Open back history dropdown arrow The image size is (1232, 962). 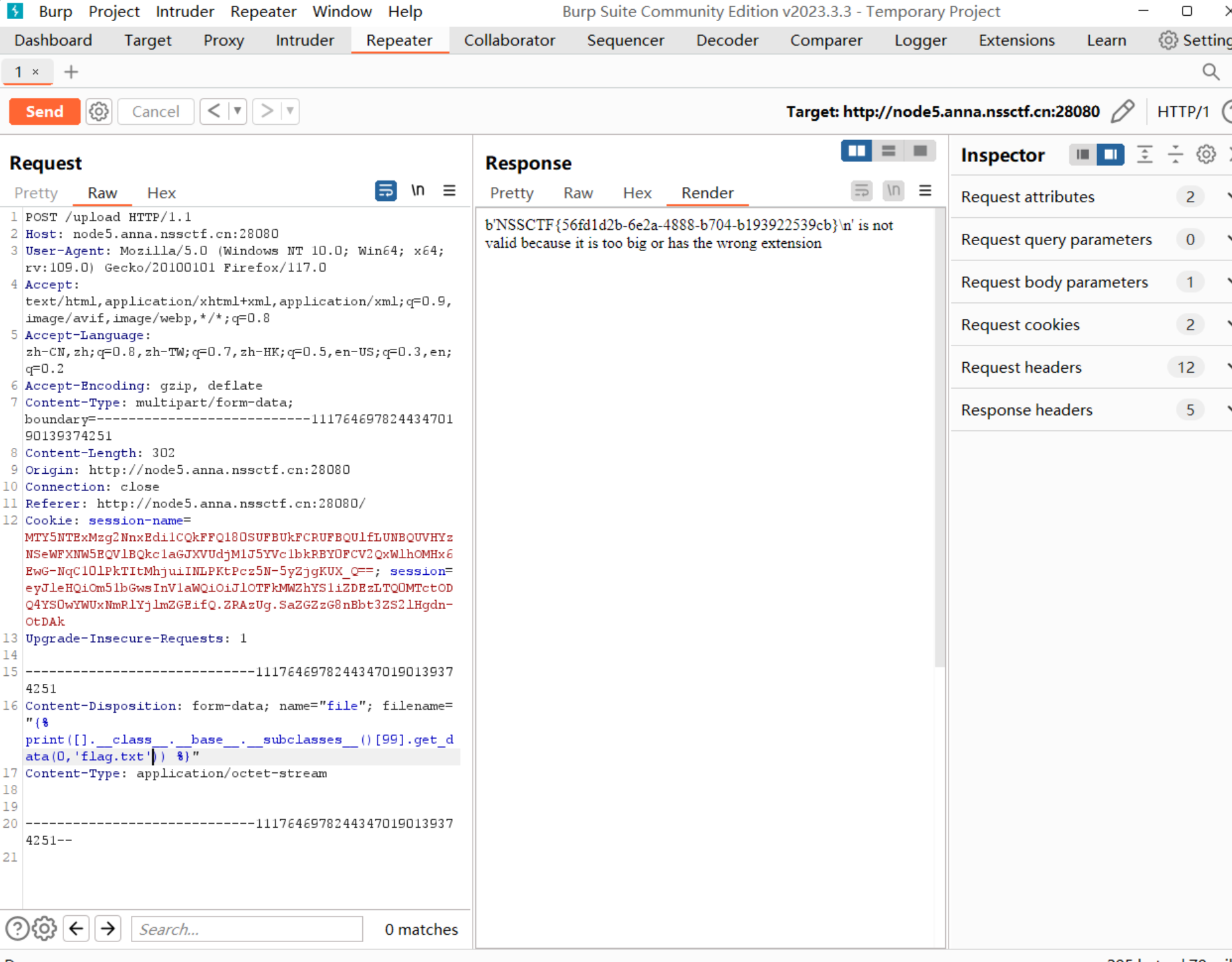tap(237, 111)
